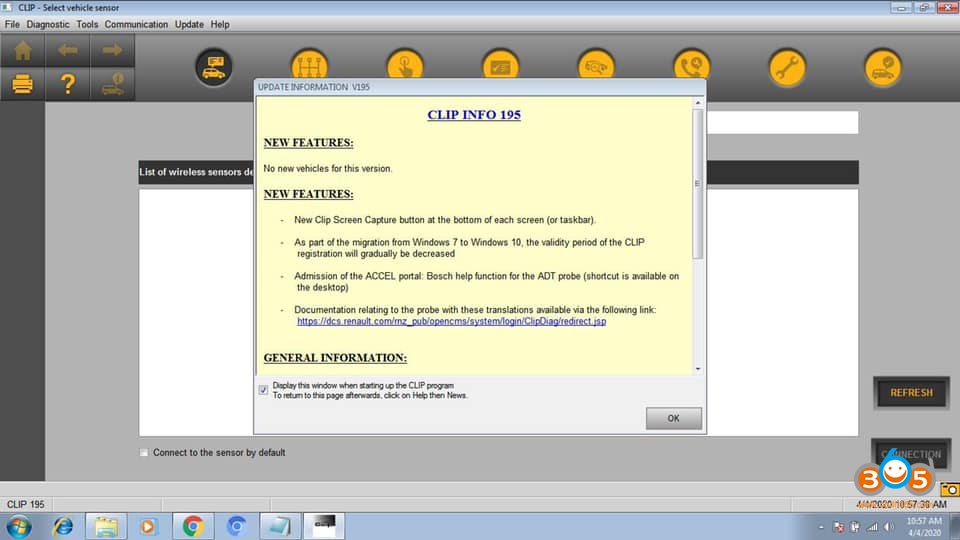Click the volume speaker tray icon
The width and height of the screenshot is (960, 540).
tap(889, 527)
